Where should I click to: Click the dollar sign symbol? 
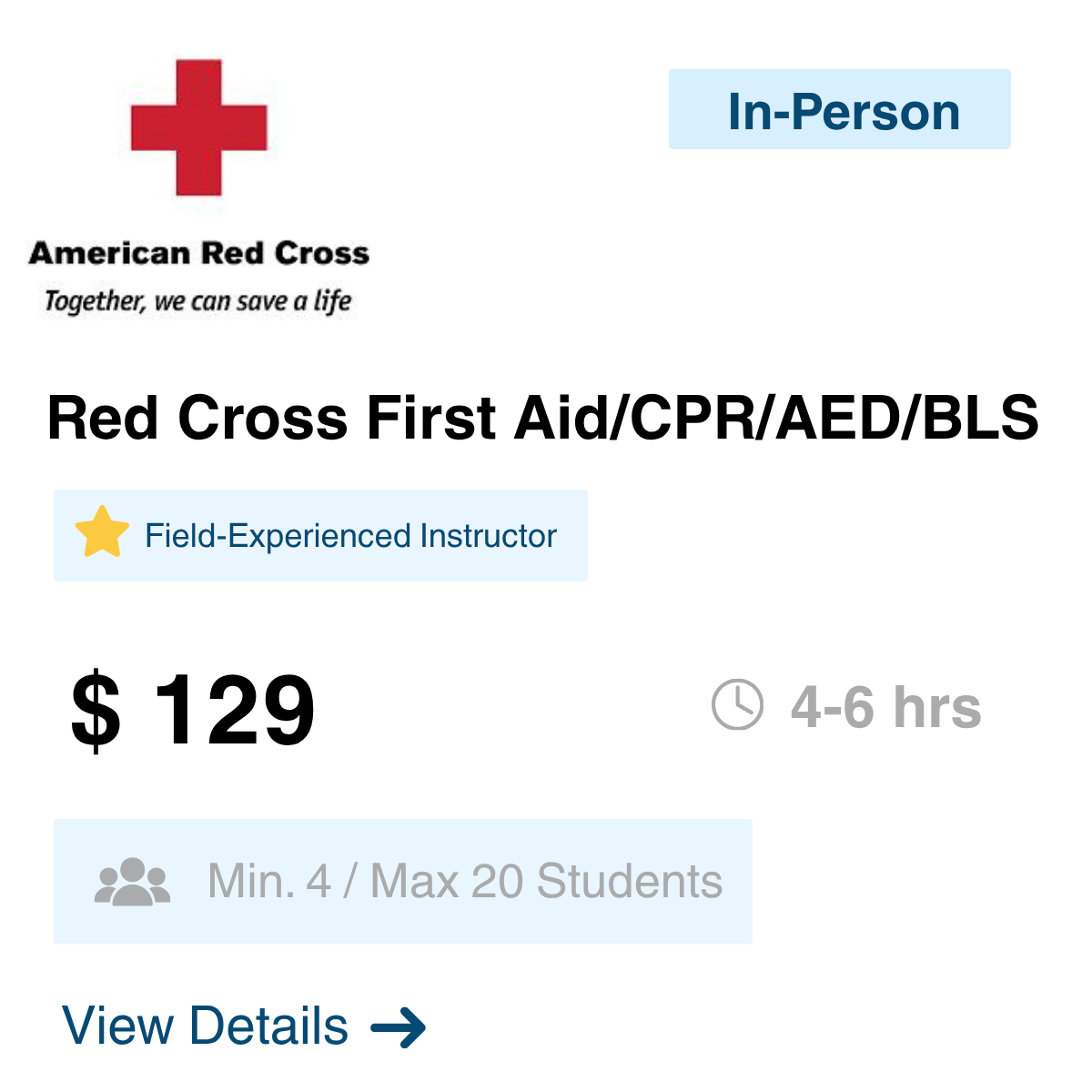(96, 711)
